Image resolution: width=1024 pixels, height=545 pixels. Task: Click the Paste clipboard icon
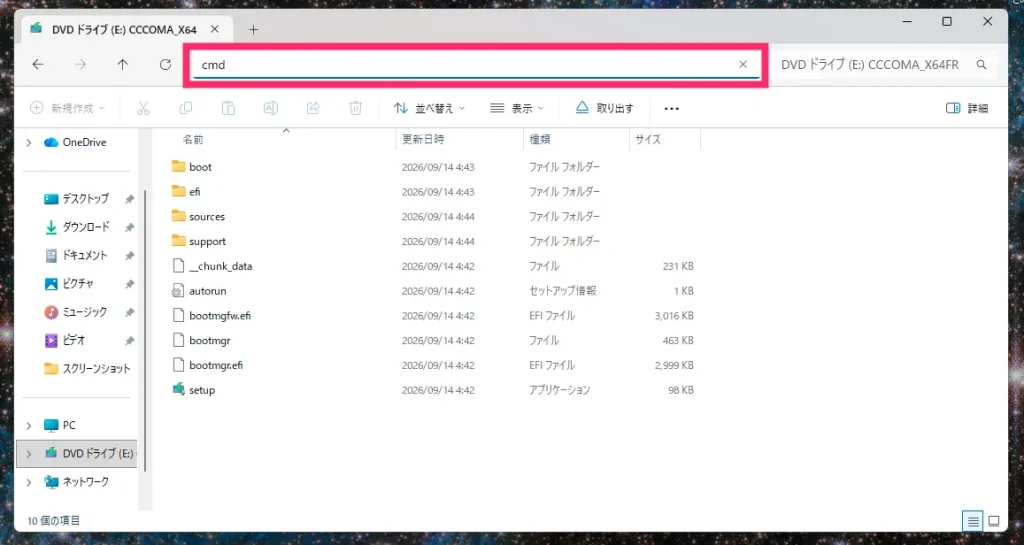pyautogui.click(x=228, y=108)
